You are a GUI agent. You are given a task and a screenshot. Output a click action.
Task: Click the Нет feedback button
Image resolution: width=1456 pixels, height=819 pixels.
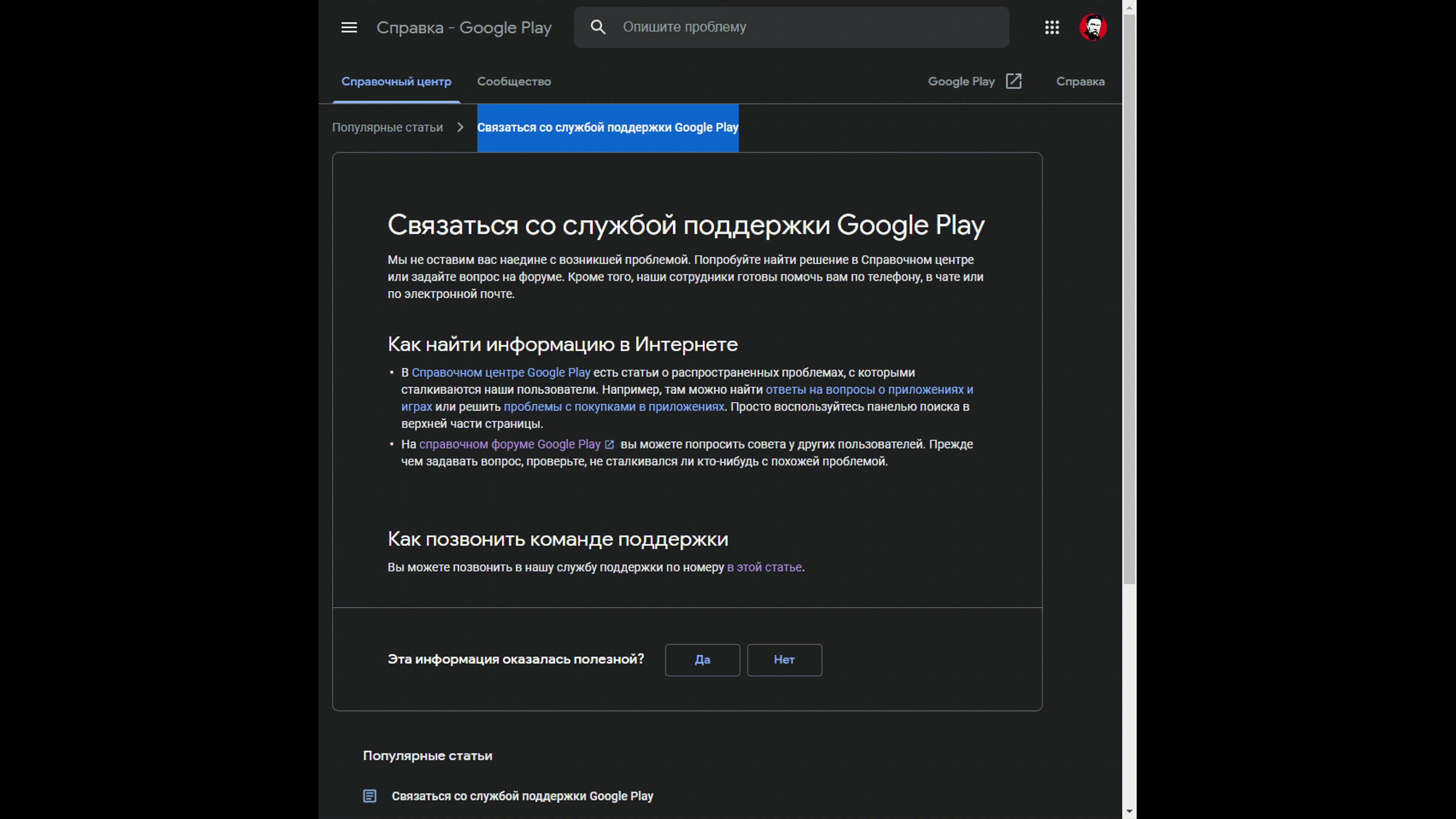pos(784,659)
